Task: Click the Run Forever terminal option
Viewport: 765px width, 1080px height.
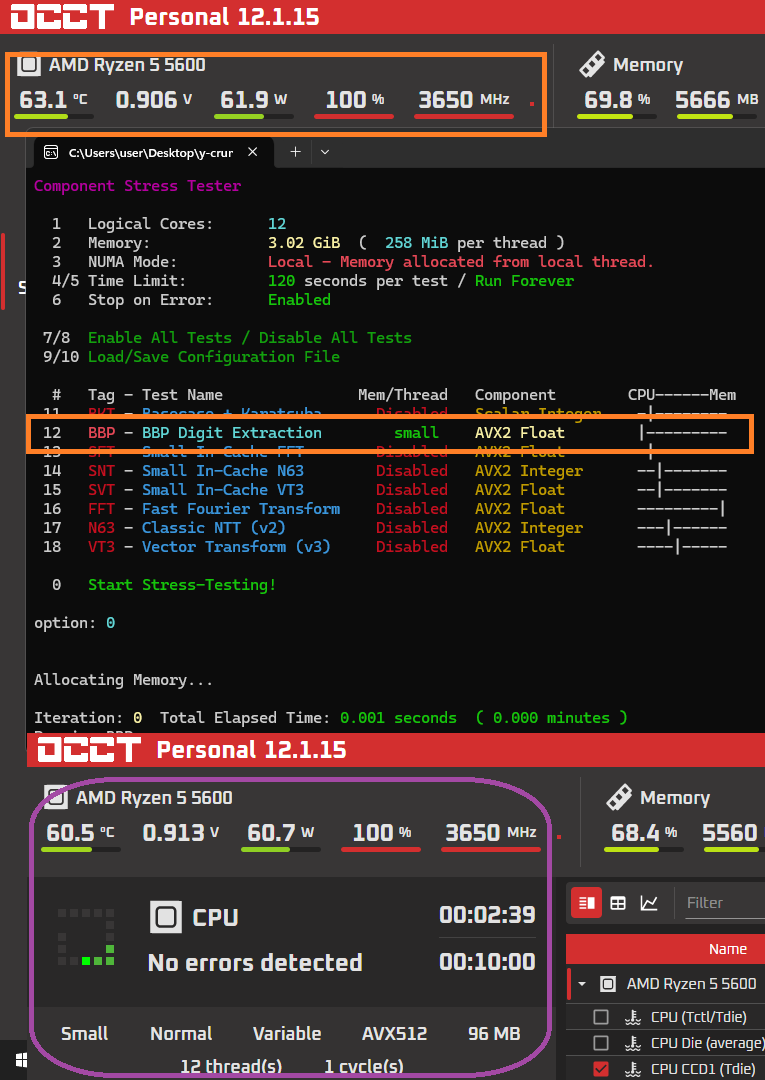Action: pyautogui.click(x=525, y=280)
